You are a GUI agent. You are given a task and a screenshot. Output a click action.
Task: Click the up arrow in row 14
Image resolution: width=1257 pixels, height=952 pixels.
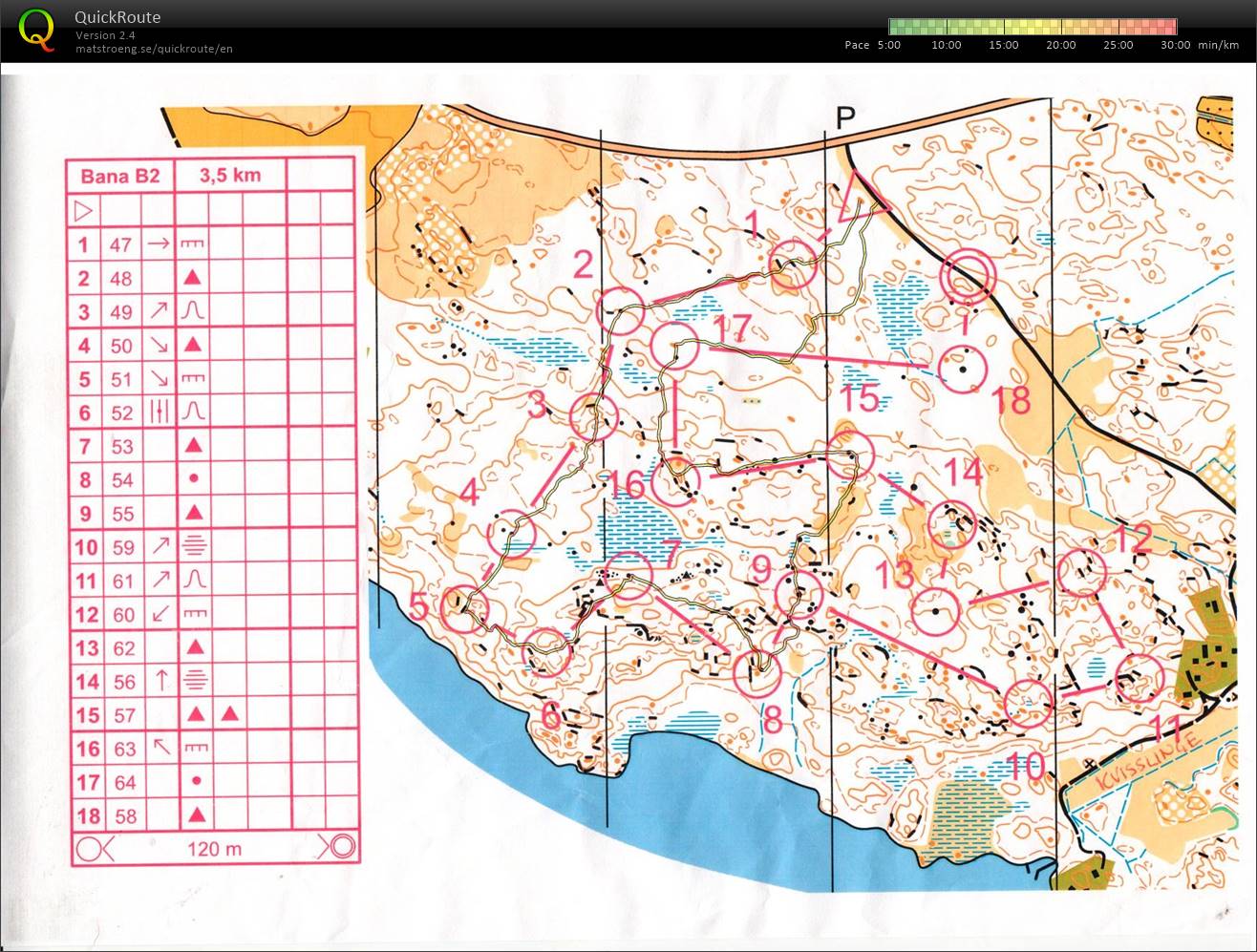coord(161,681)
